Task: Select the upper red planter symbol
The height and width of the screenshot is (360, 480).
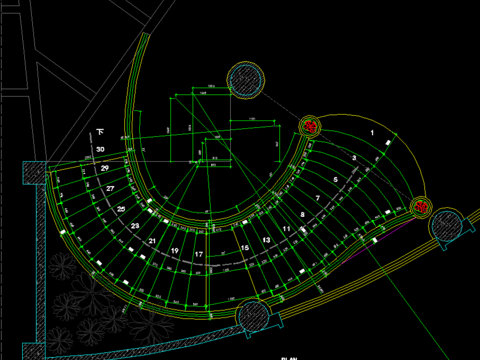Action: pos(310,126)
